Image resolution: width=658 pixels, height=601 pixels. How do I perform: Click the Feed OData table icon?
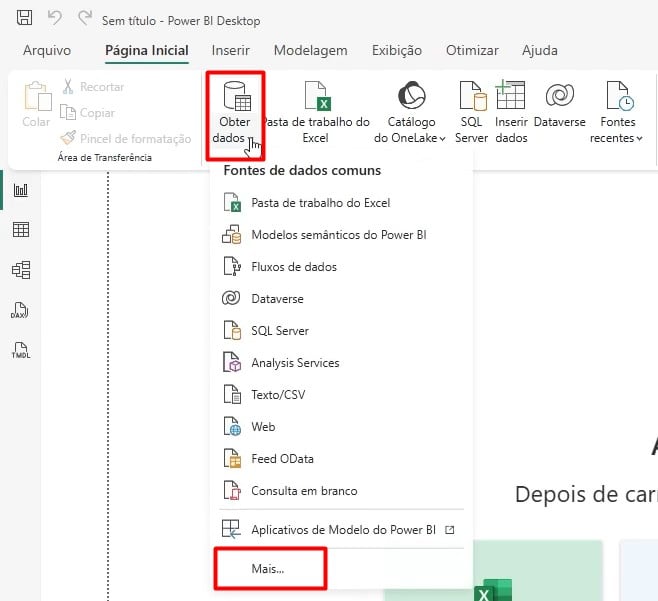point(232,458)
